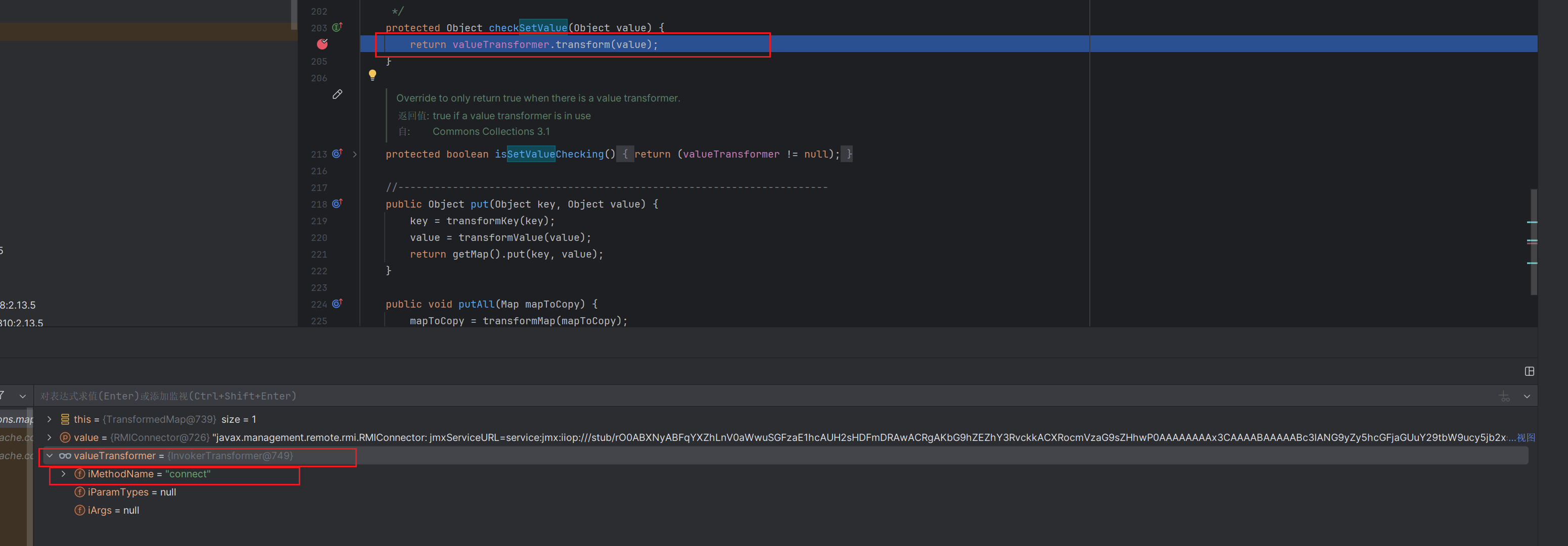Click the field icon beside iArgs
This screenshot has height=546, width=1568.
[x=79, y=511]
